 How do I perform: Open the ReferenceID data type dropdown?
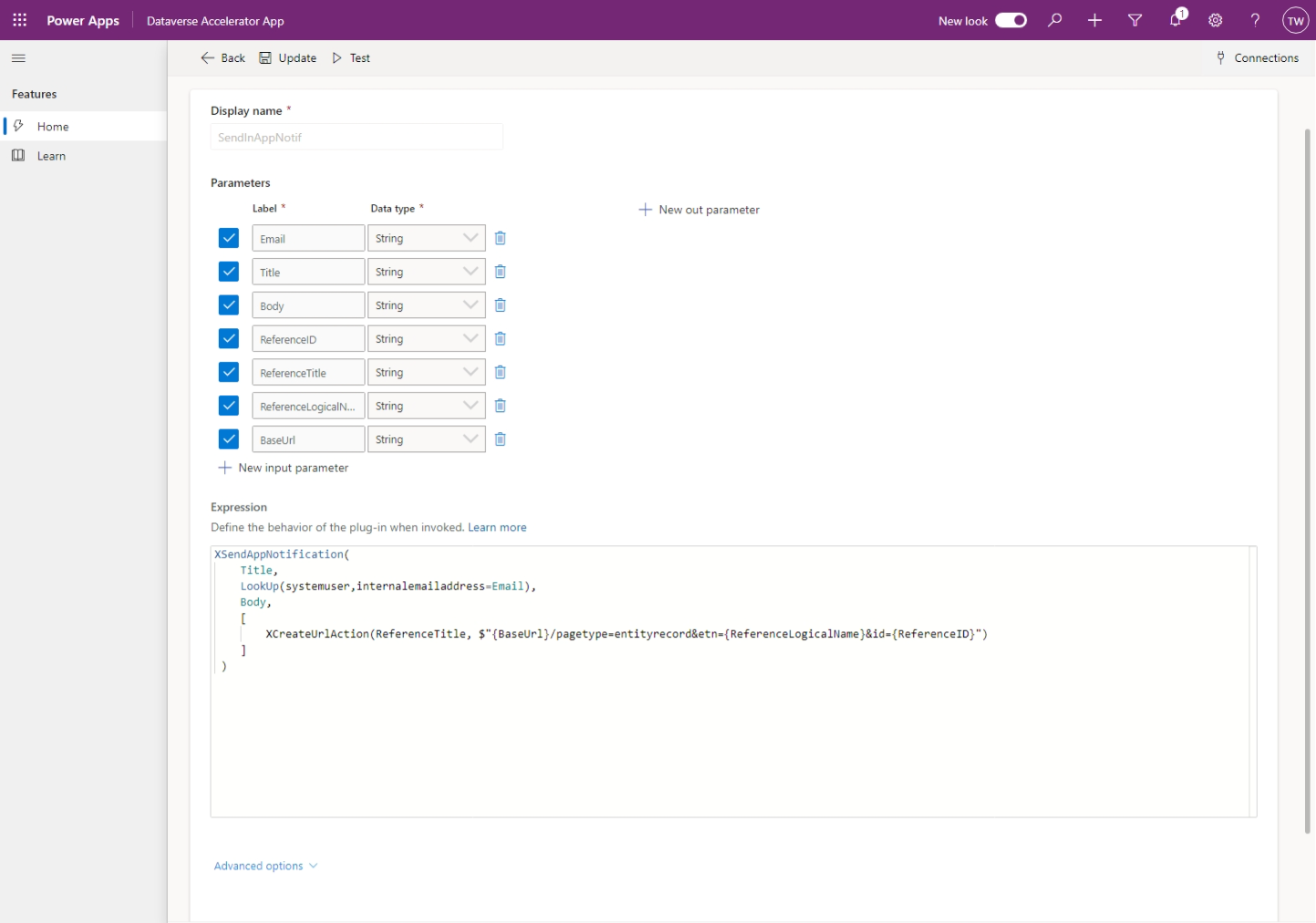[427, 338]
